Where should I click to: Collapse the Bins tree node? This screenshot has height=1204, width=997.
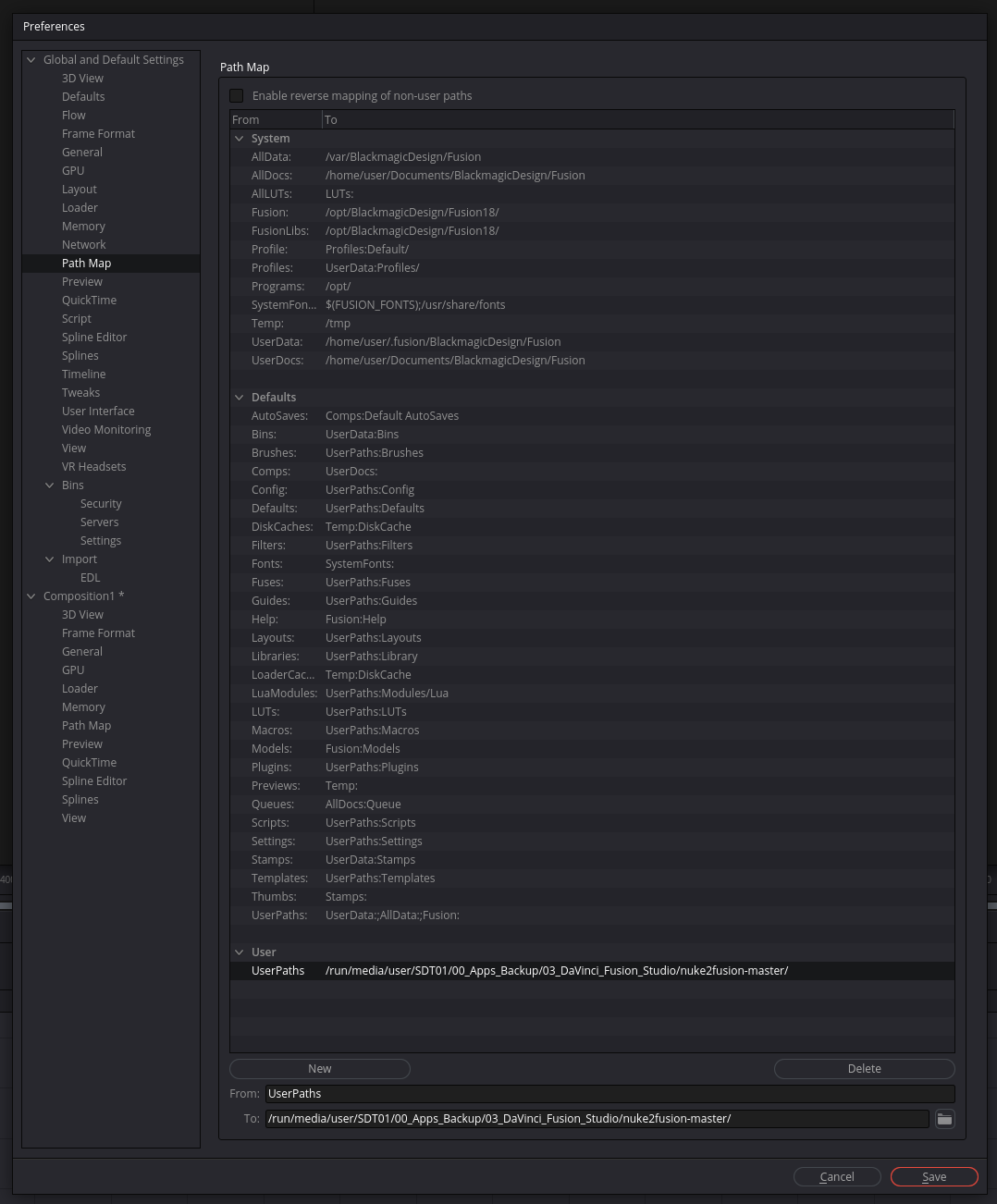pyautogui.click(x=50, y=485)
